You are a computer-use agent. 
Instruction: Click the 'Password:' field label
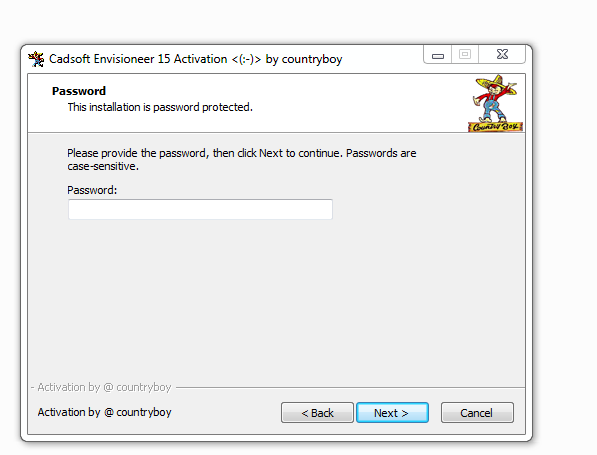pos(92,190)
